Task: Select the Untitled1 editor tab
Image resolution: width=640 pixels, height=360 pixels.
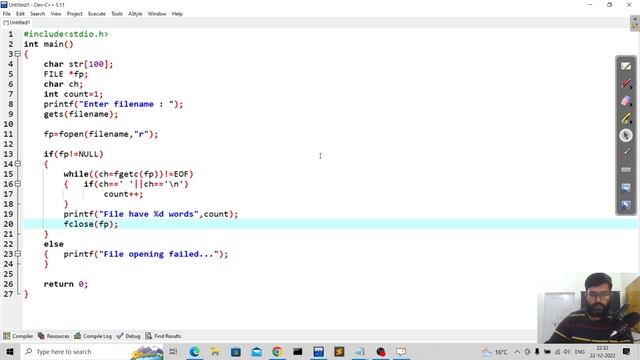Action: tap(17, 22)
